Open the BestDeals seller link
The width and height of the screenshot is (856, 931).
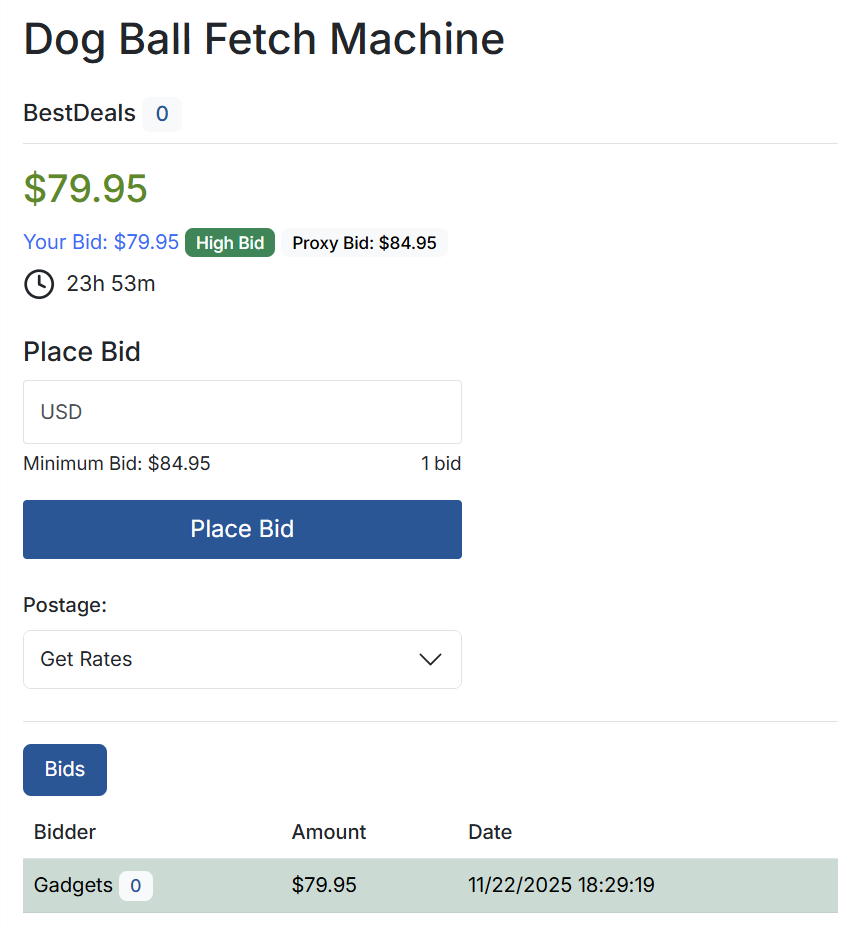pyautogui.click(x=79, y=113)
